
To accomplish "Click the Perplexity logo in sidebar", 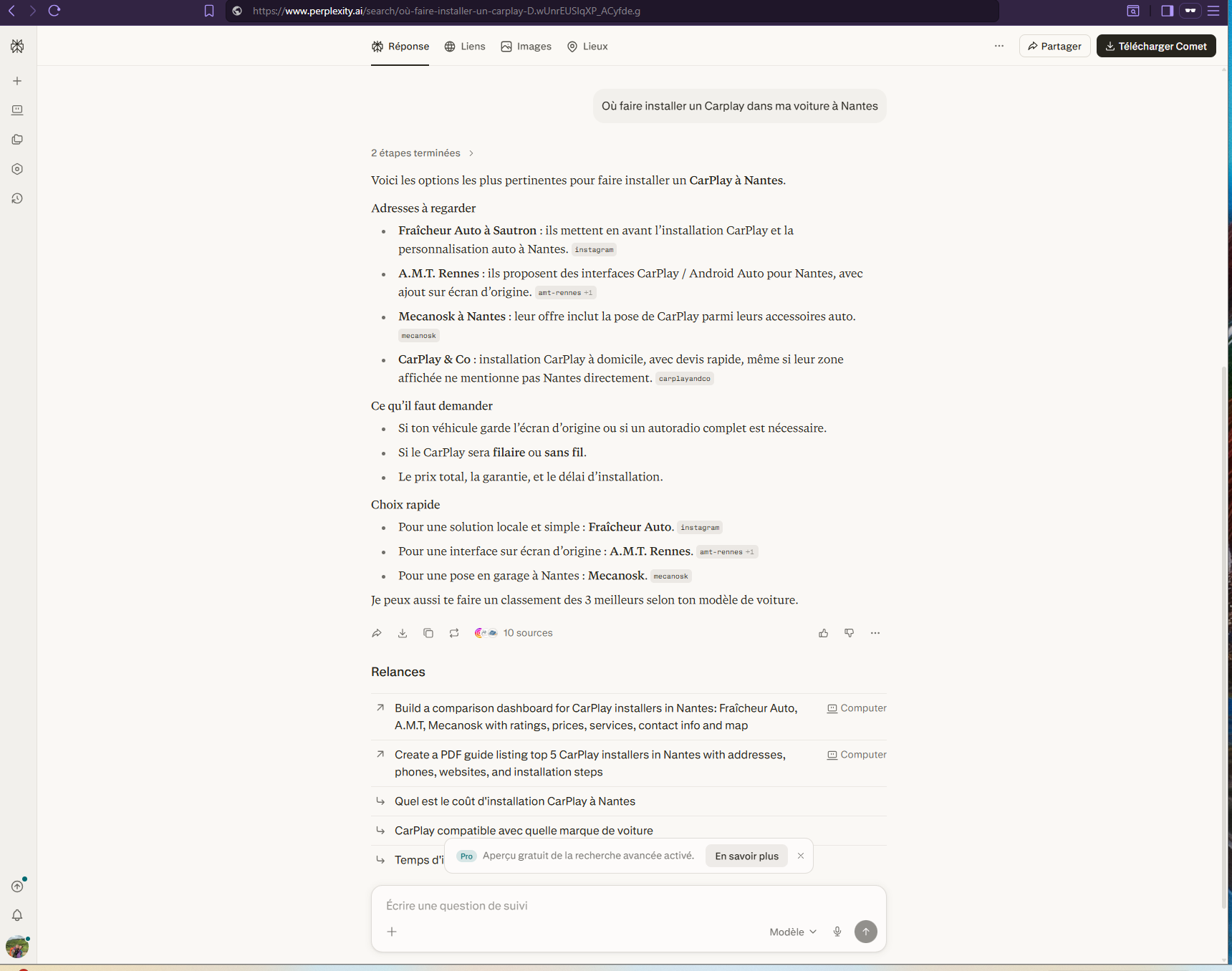I will (x=17, y=47).
